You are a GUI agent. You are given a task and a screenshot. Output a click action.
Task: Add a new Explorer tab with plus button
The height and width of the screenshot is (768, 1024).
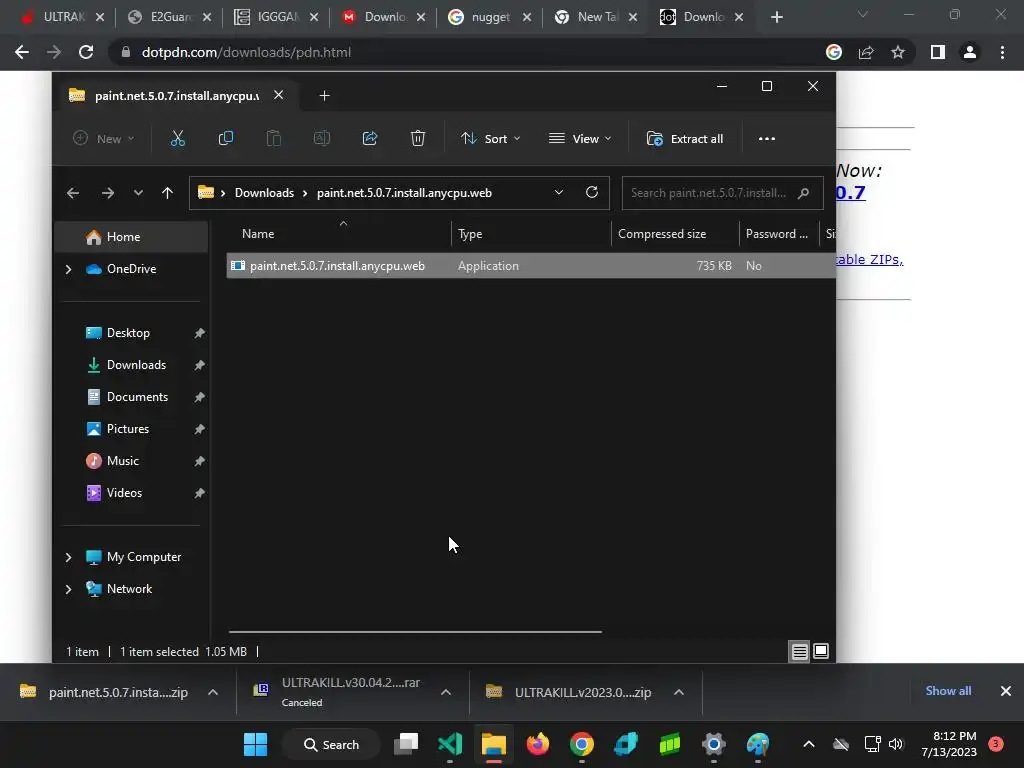pyautogui.click(x=324, y=96)
